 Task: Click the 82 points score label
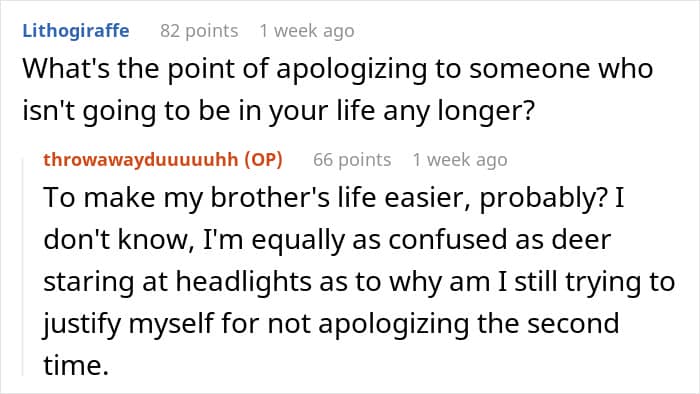click(x=199, y=31)
